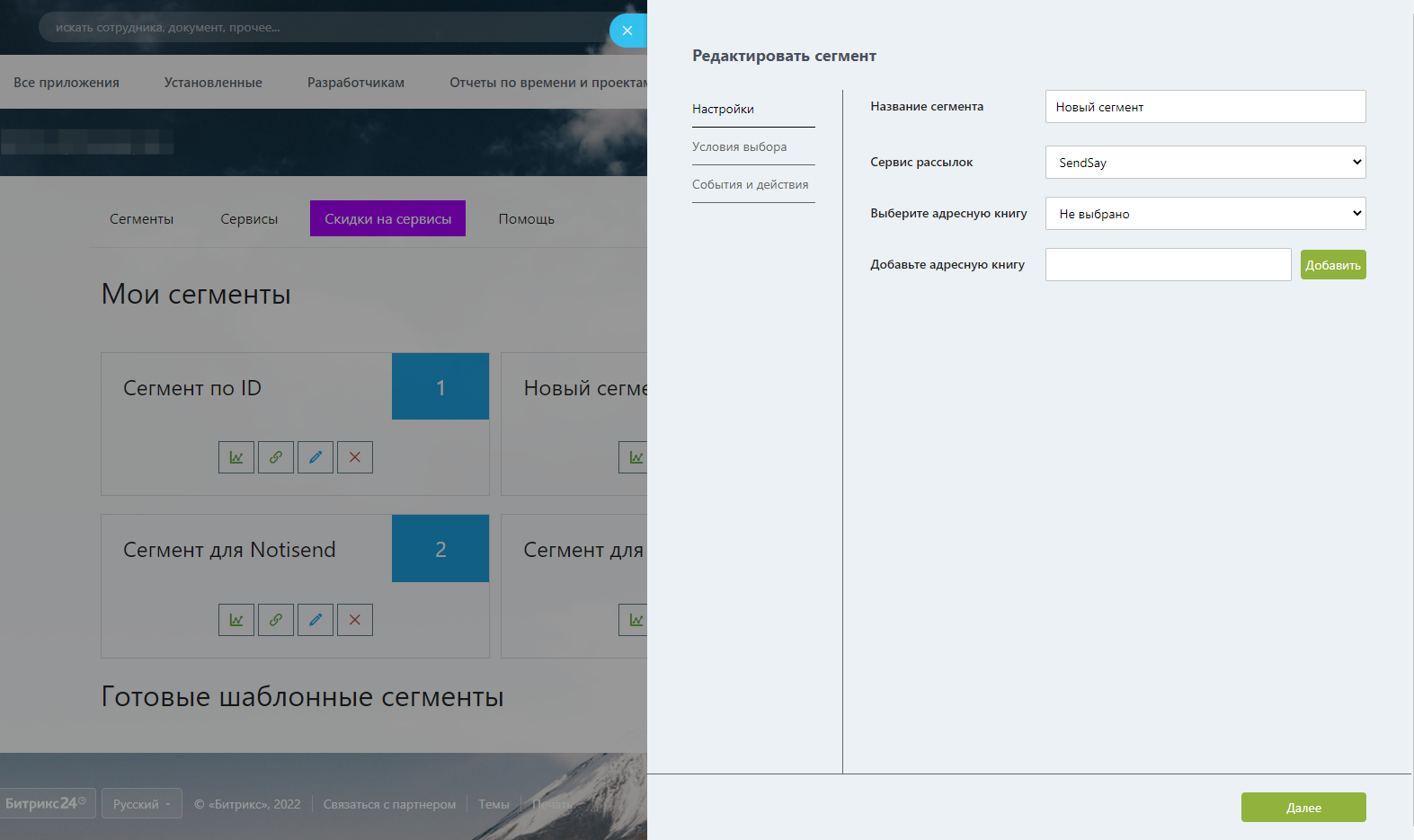Open the Русский language selector
This screenshot has height=840, width=1414.
(x=141, y=804)
